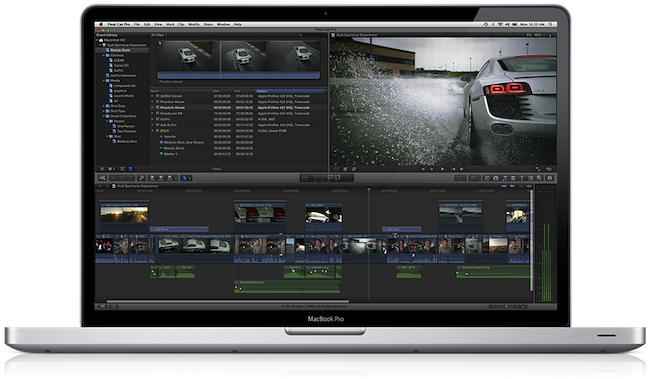The width and height of the screenshot is (651, 379).
Task: Collapse the DSLR clip row
Action: [152, 131]
